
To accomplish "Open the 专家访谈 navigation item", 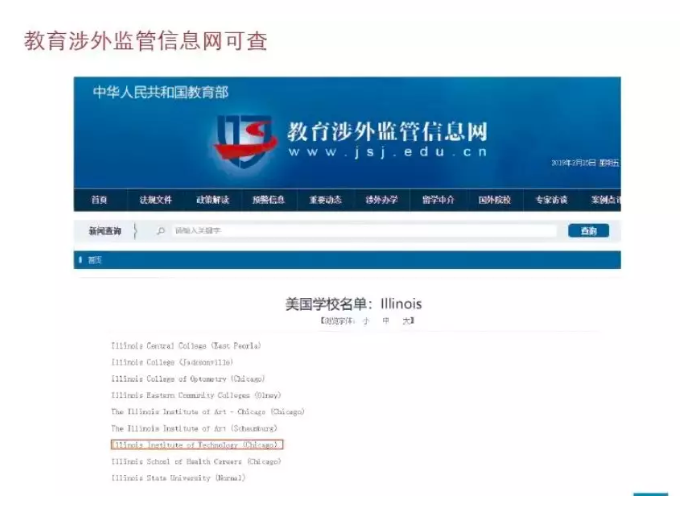I will click(551, 200).
